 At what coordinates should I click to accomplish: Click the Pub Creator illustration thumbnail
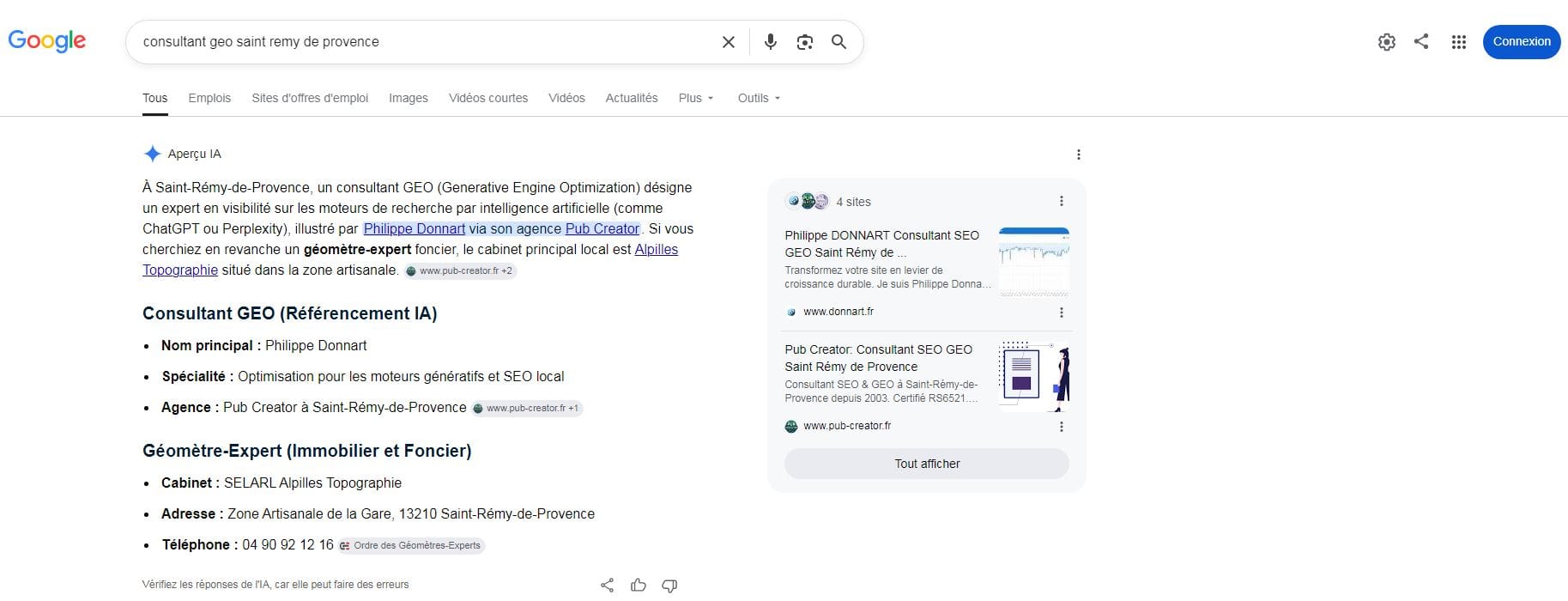(1034, 376)
